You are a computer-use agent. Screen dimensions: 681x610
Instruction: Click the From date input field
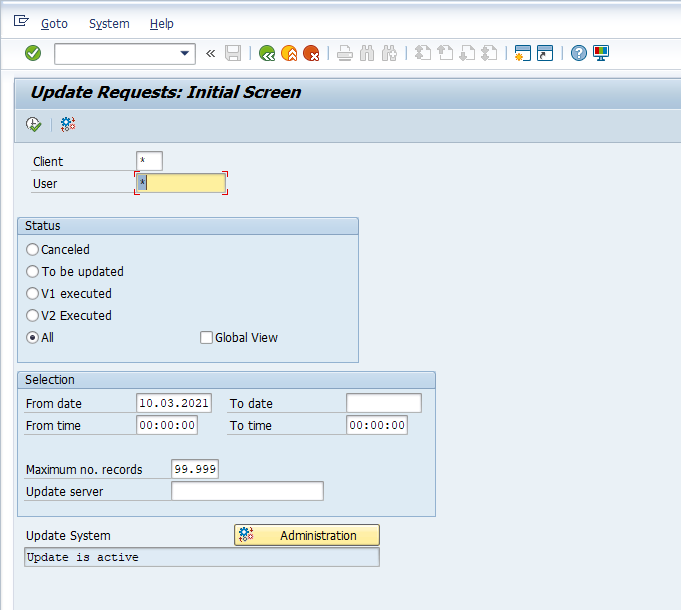[x=174, y=403]
